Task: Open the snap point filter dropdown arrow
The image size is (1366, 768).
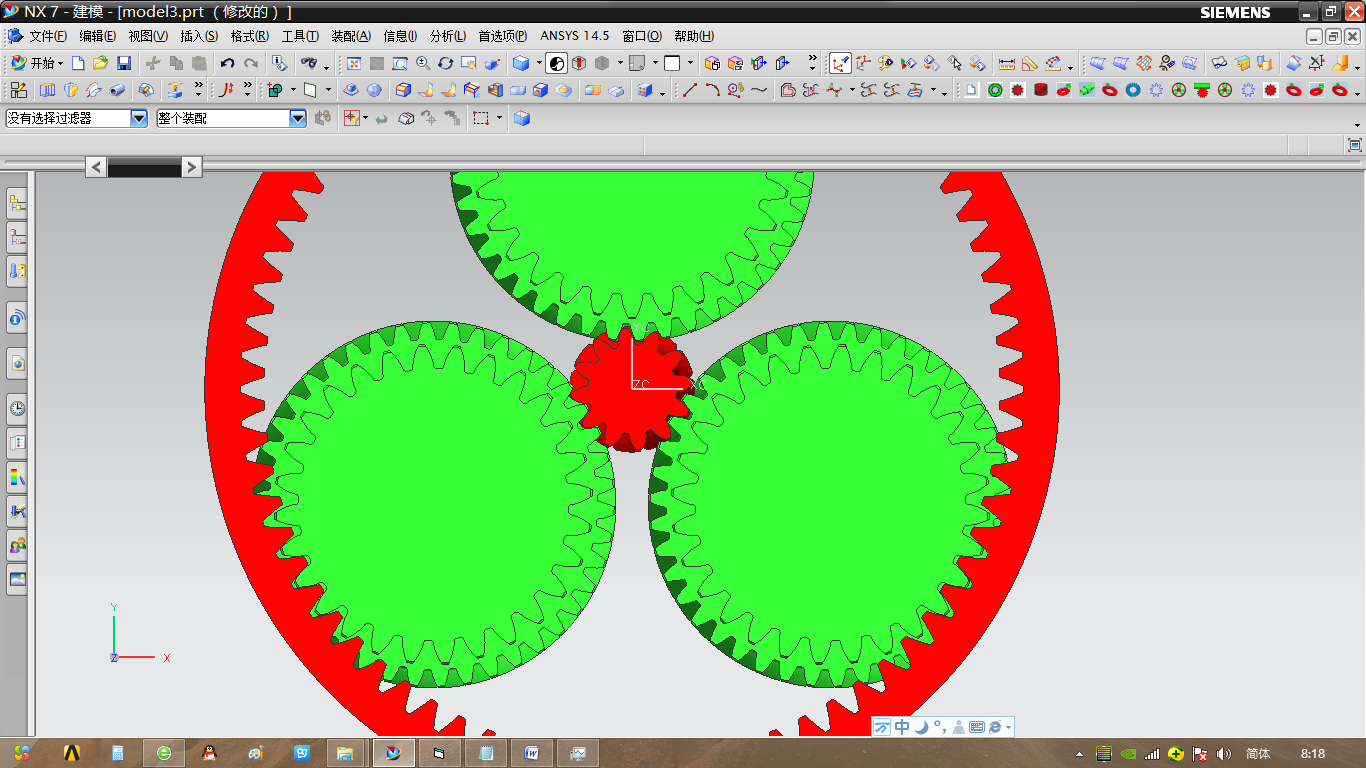Action: 365,118
